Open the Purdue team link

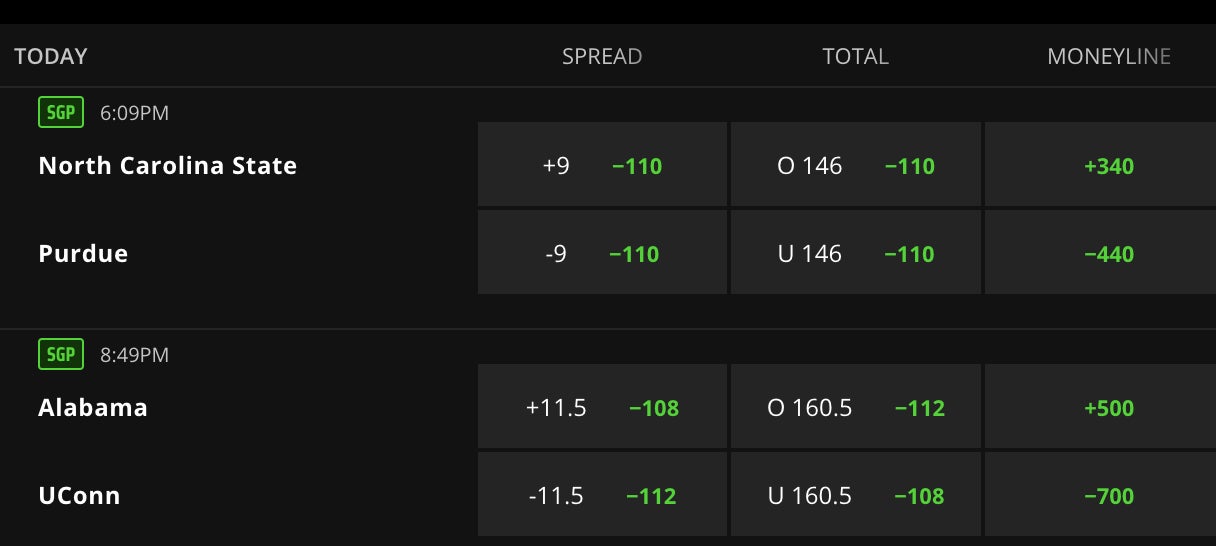click(83, 253)
